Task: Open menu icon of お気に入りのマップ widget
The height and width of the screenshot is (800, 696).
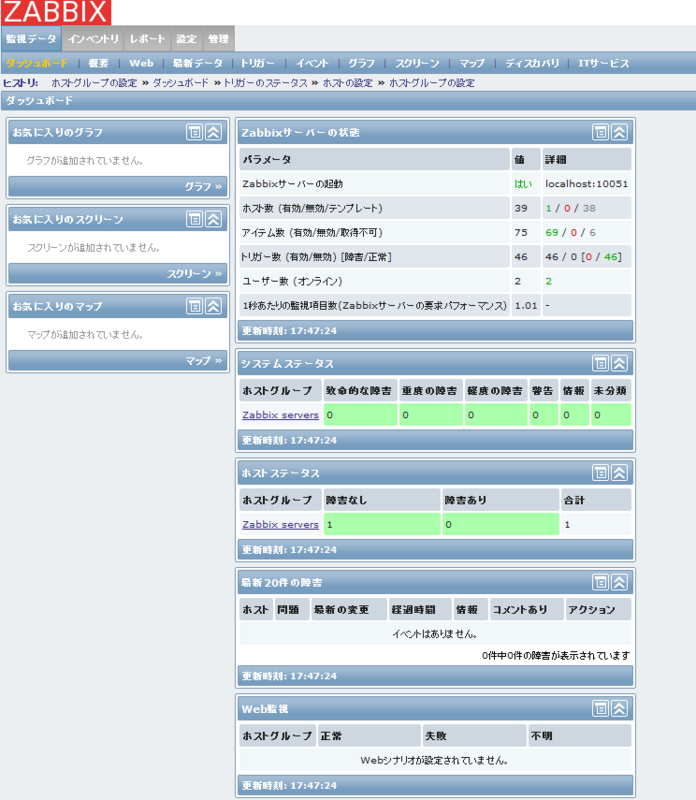Action: (194, 306)
